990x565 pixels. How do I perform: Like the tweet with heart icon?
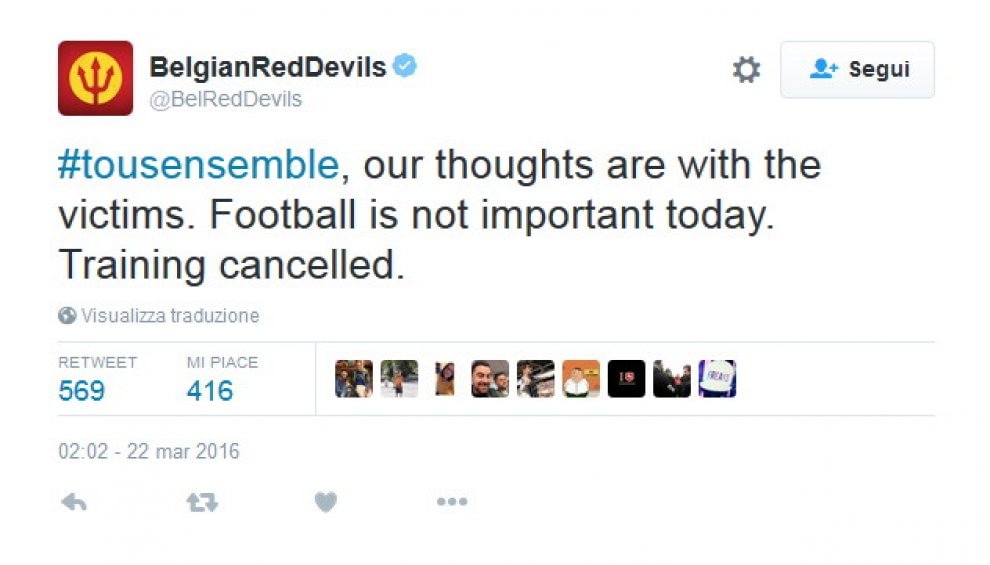click(326, 503)
